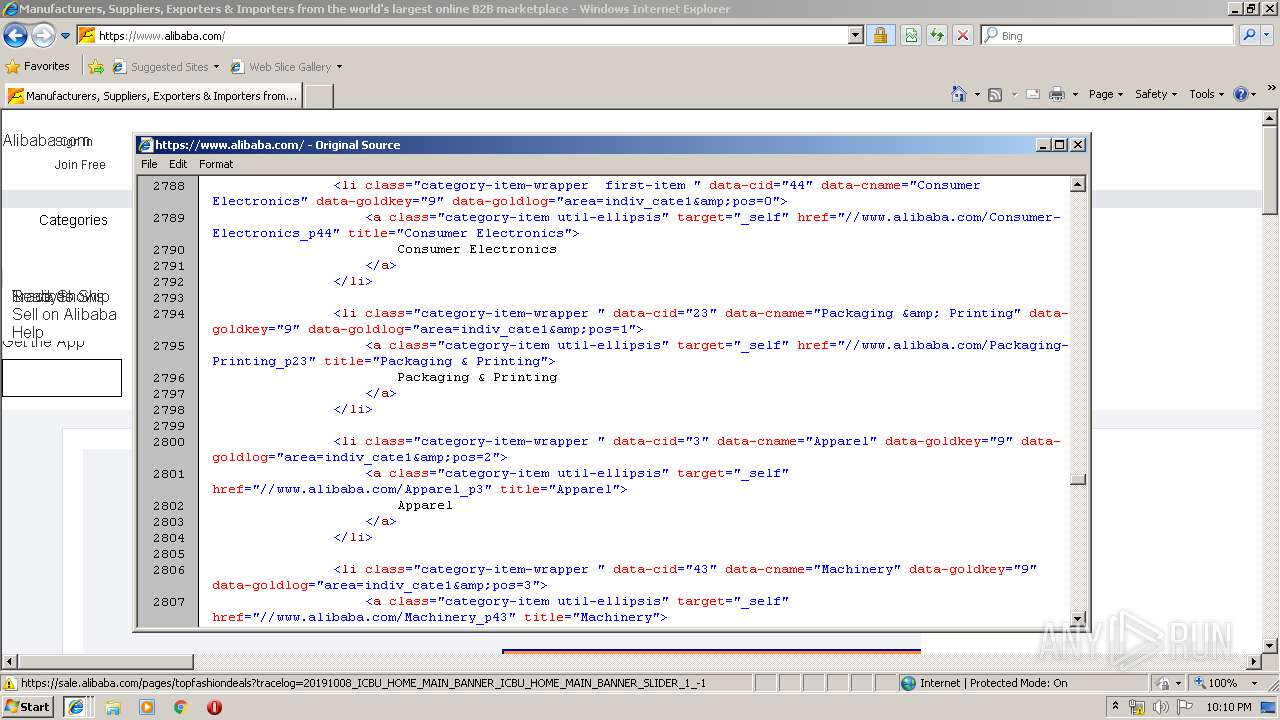Click source line number 2806
Screen dimensions: 1280x720
[x=168, y=569]
